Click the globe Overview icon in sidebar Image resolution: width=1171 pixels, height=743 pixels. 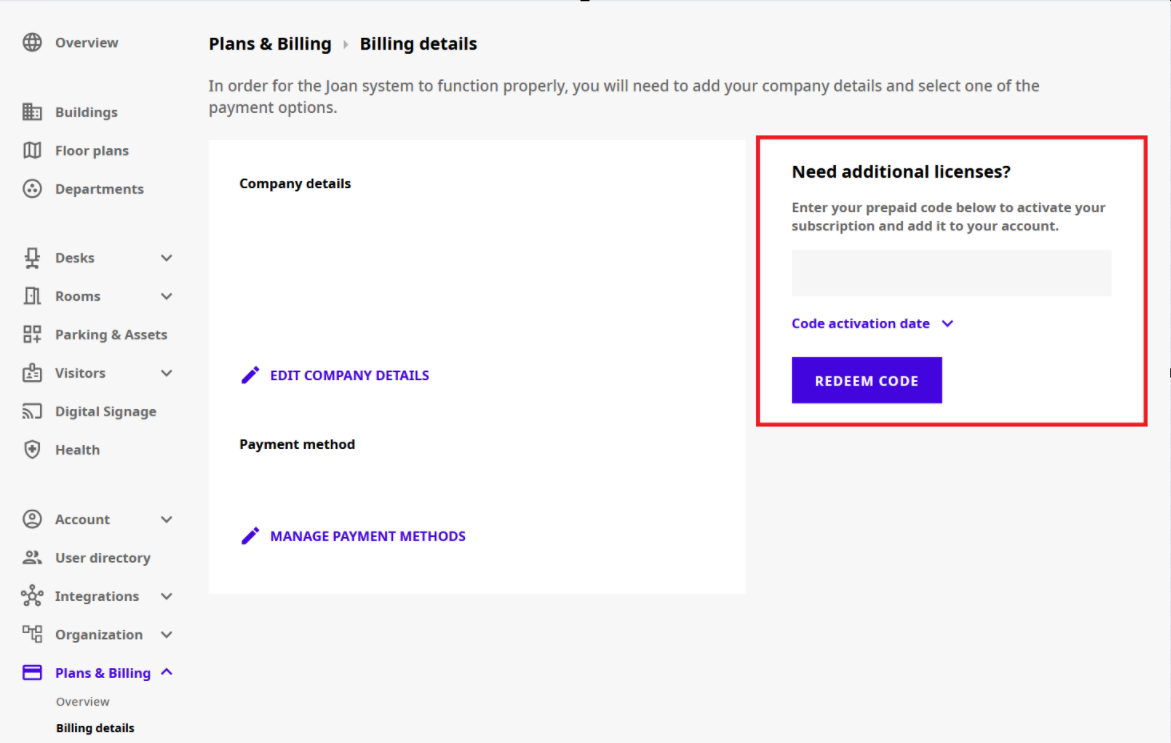point(32,43)
